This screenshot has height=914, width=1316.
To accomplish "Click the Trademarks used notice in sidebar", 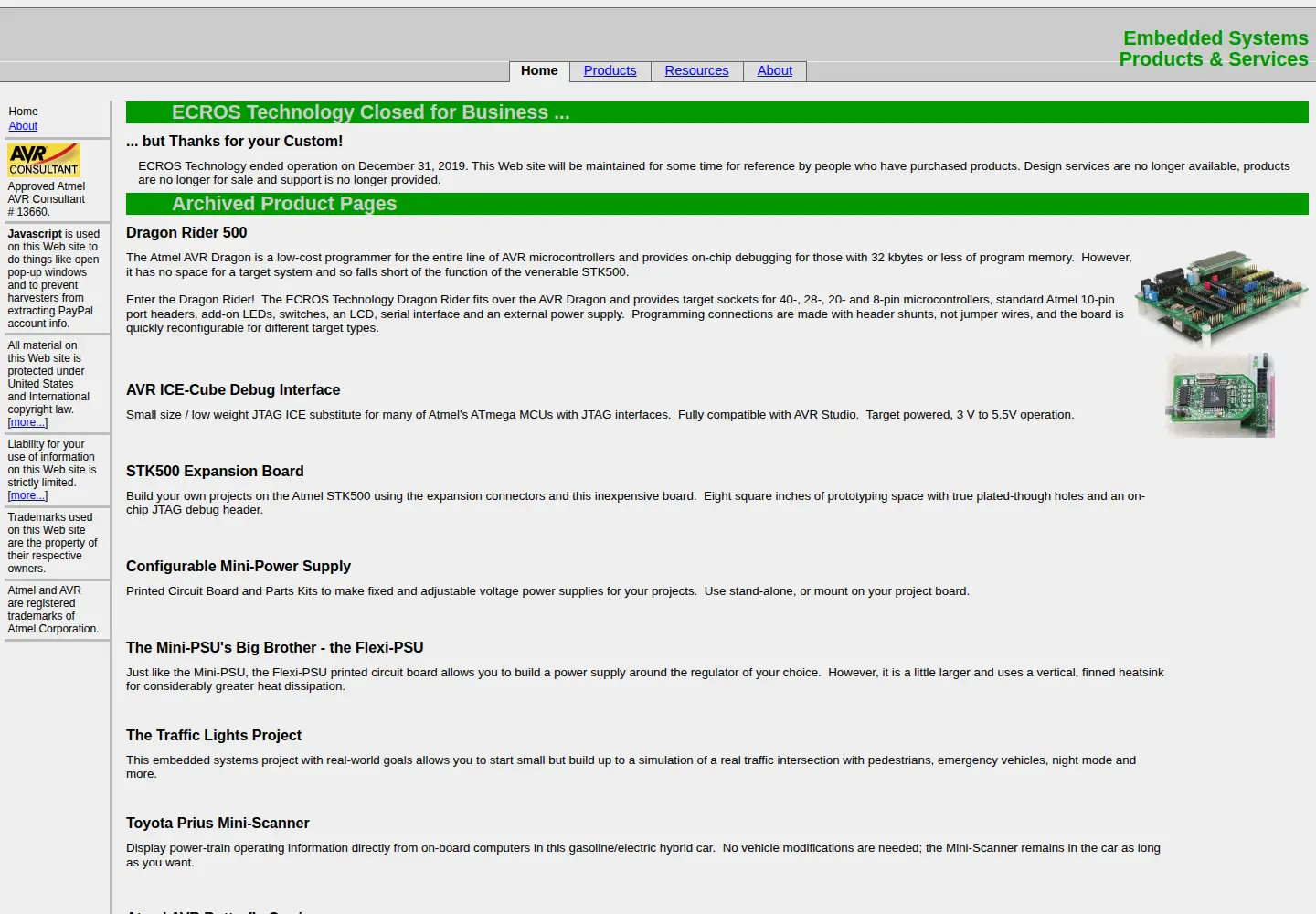I will point(52,543).
